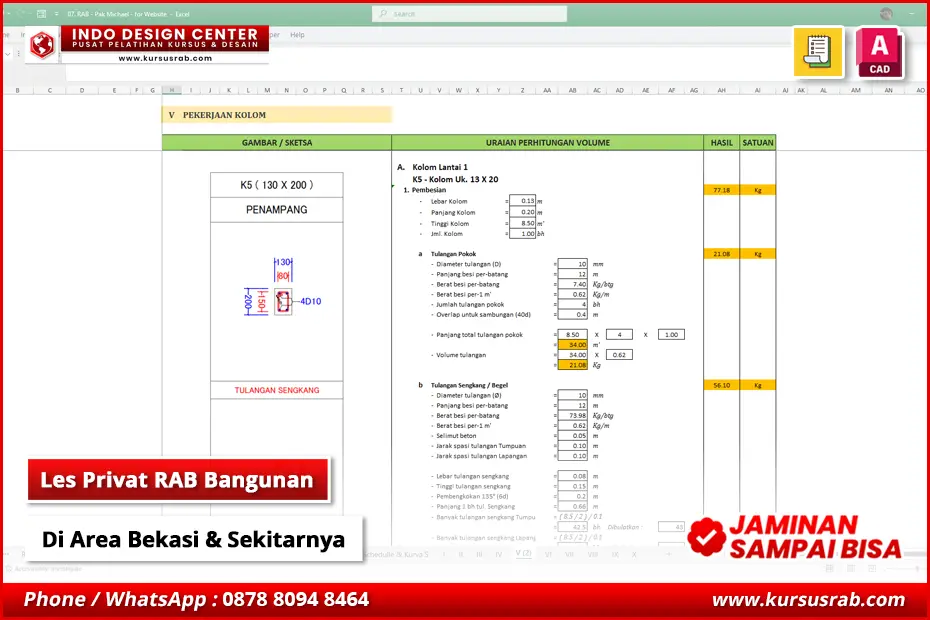Select column D header
This screenshot has width=930, height=620.
tap(82, 90)
